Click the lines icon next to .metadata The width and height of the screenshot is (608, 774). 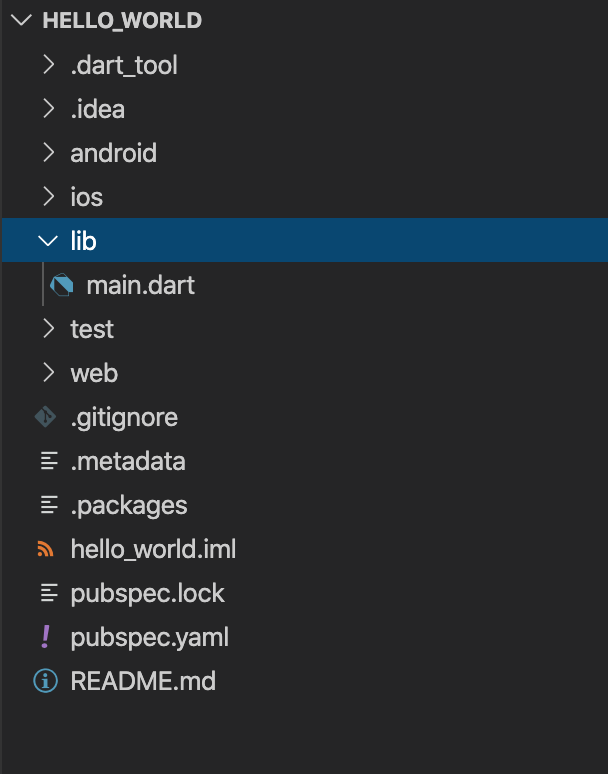[46, 461]
